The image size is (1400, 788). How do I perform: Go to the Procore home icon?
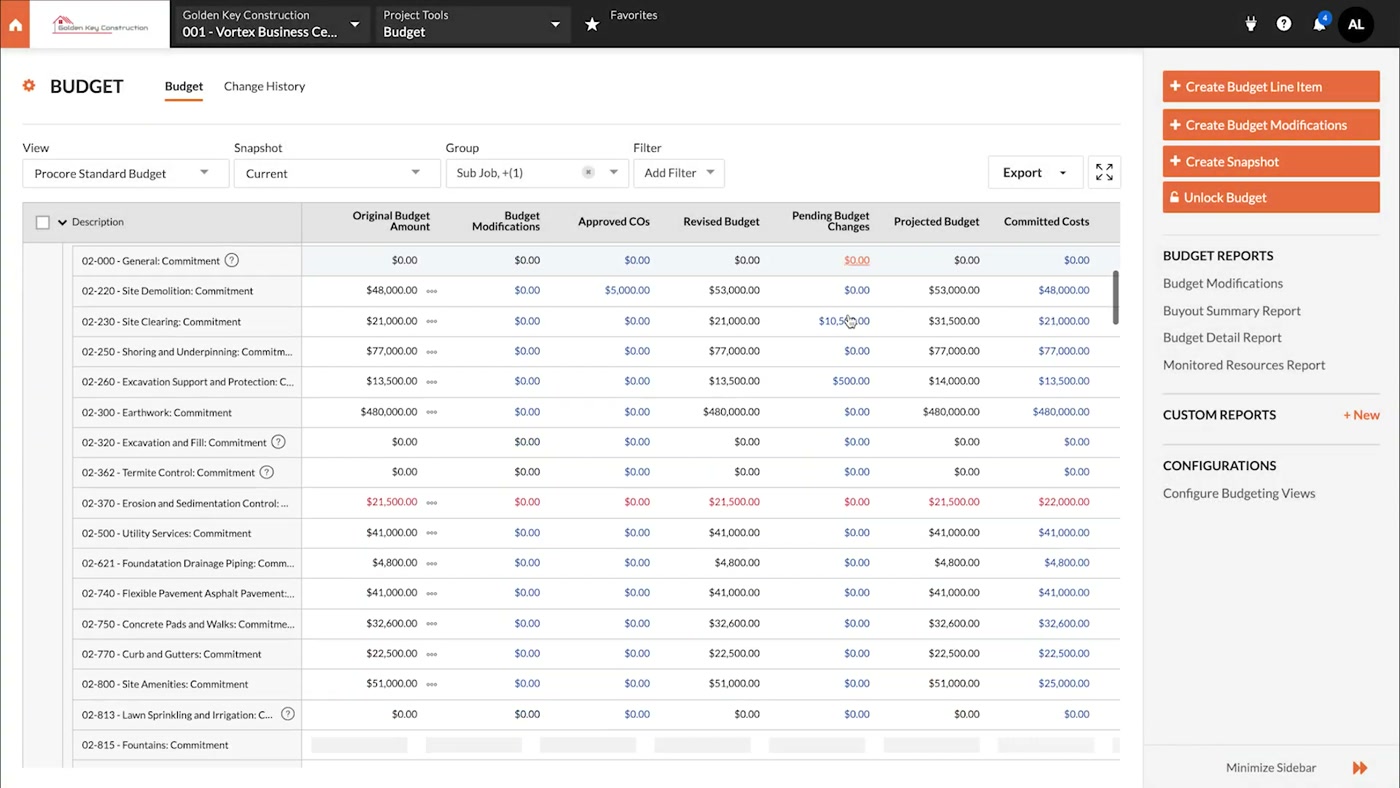[15, 25]
